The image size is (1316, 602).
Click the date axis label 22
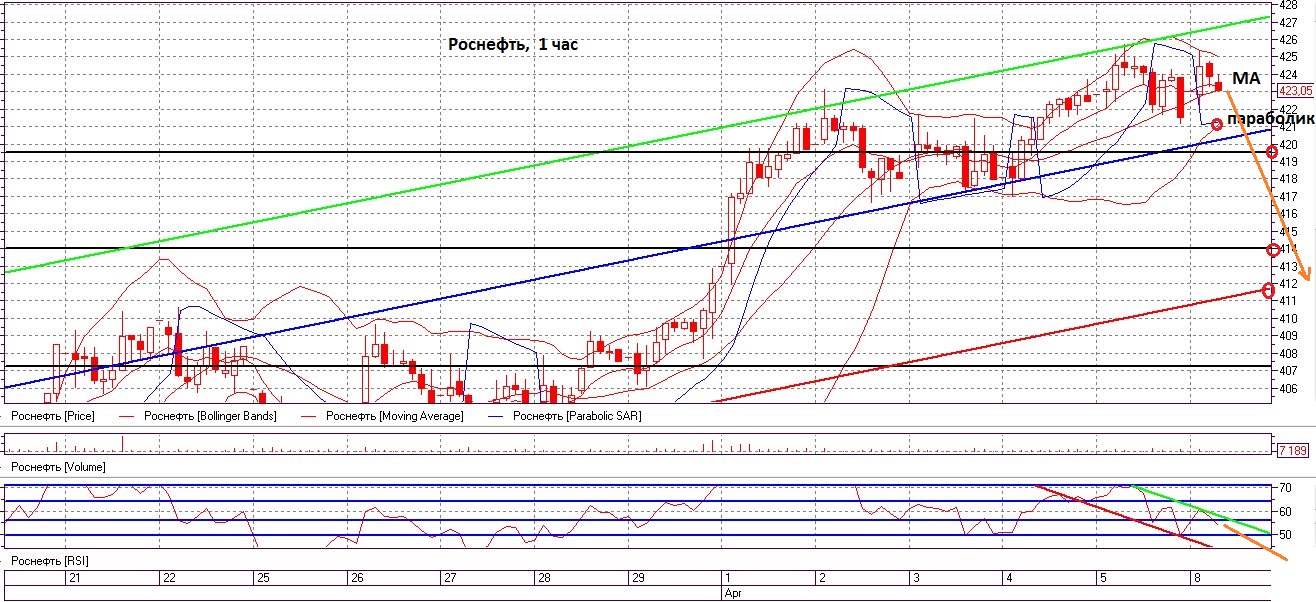click(169, 579)
